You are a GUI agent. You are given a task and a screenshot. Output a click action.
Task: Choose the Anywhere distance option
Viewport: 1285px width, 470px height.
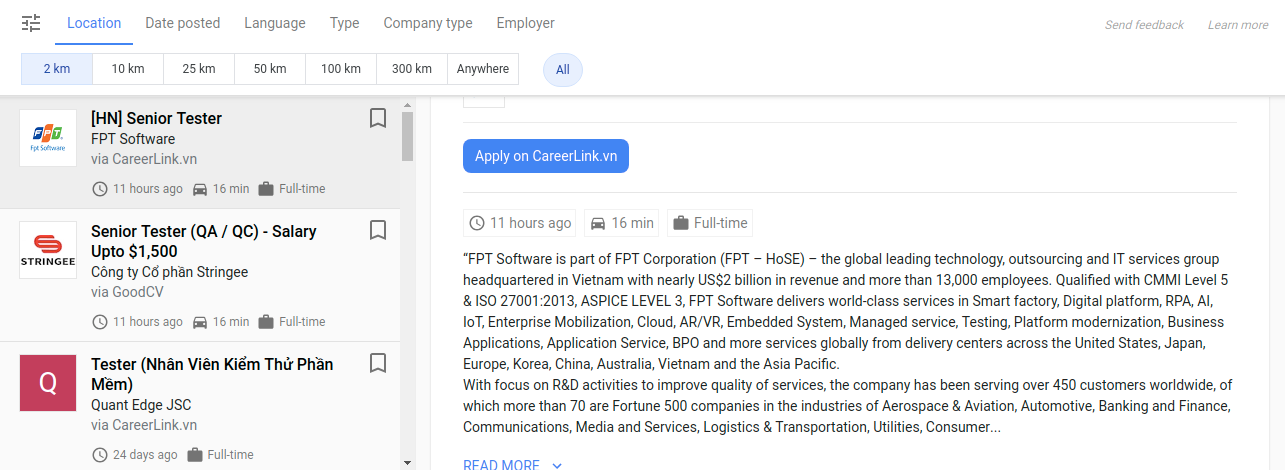click(x=483, y=69)
